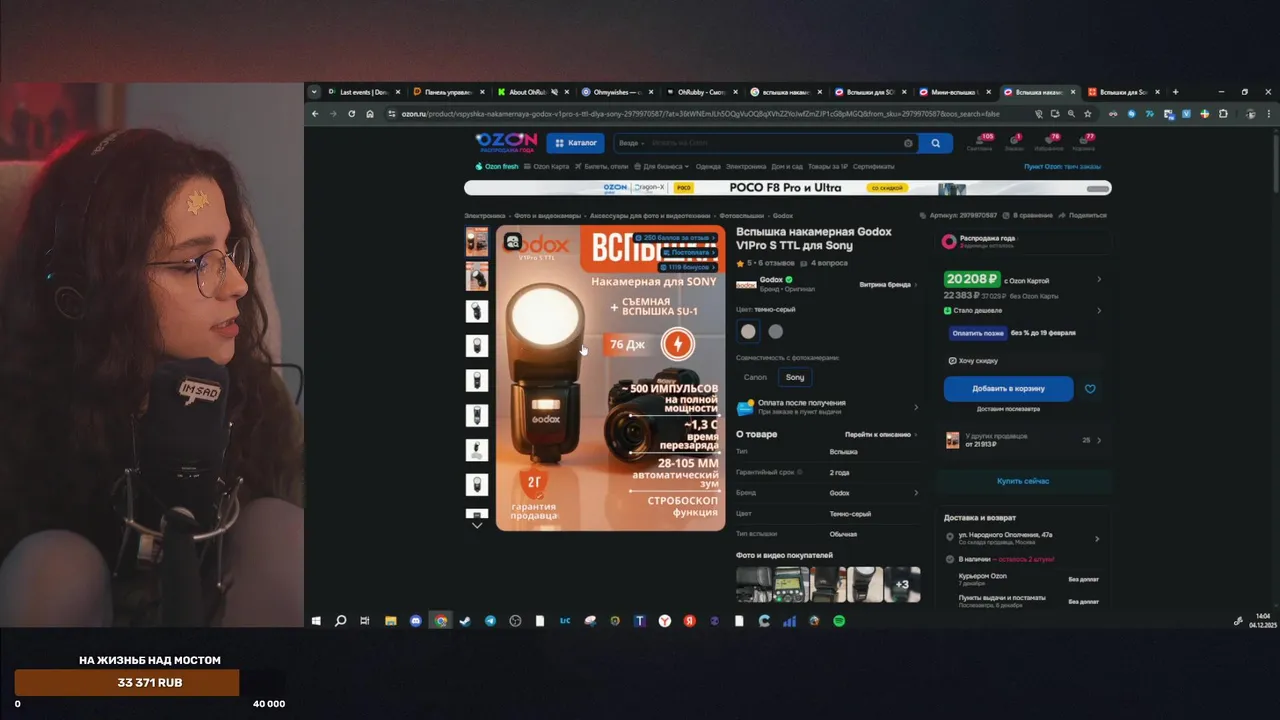
Task: Select the second product gallery thumbnail
Action: point(477,276)
